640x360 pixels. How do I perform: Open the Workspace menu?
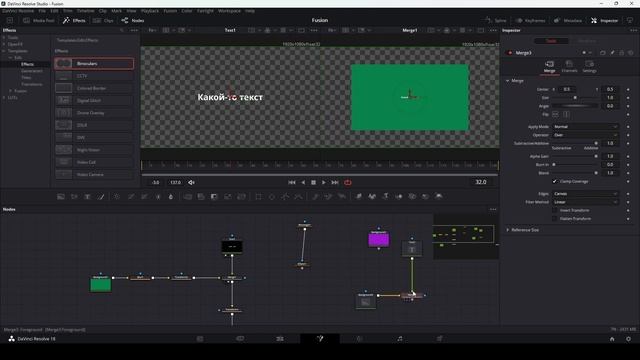(x=229, y=11)
